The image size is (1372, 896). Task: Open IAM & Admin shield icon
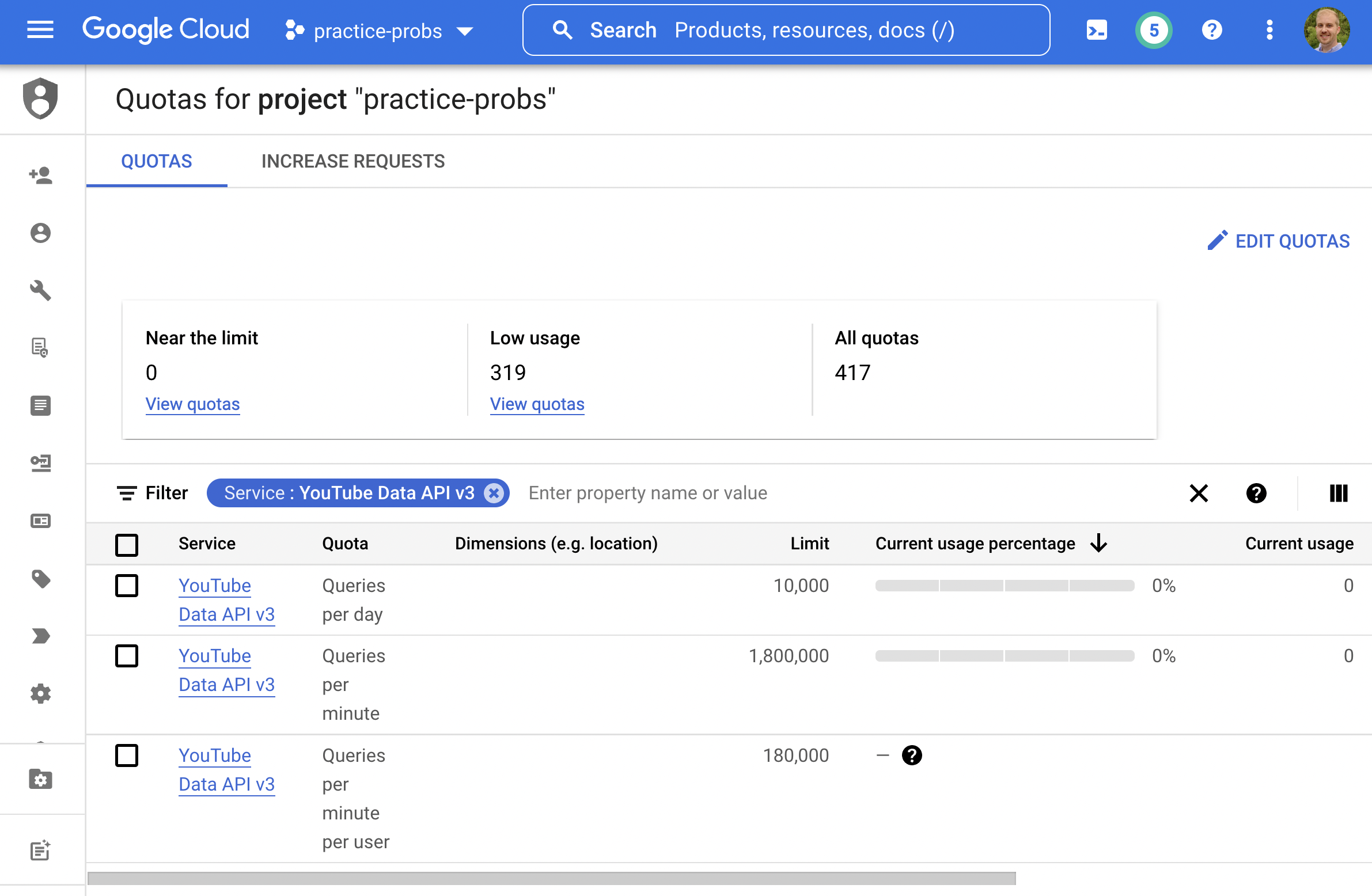pos(41,99)
